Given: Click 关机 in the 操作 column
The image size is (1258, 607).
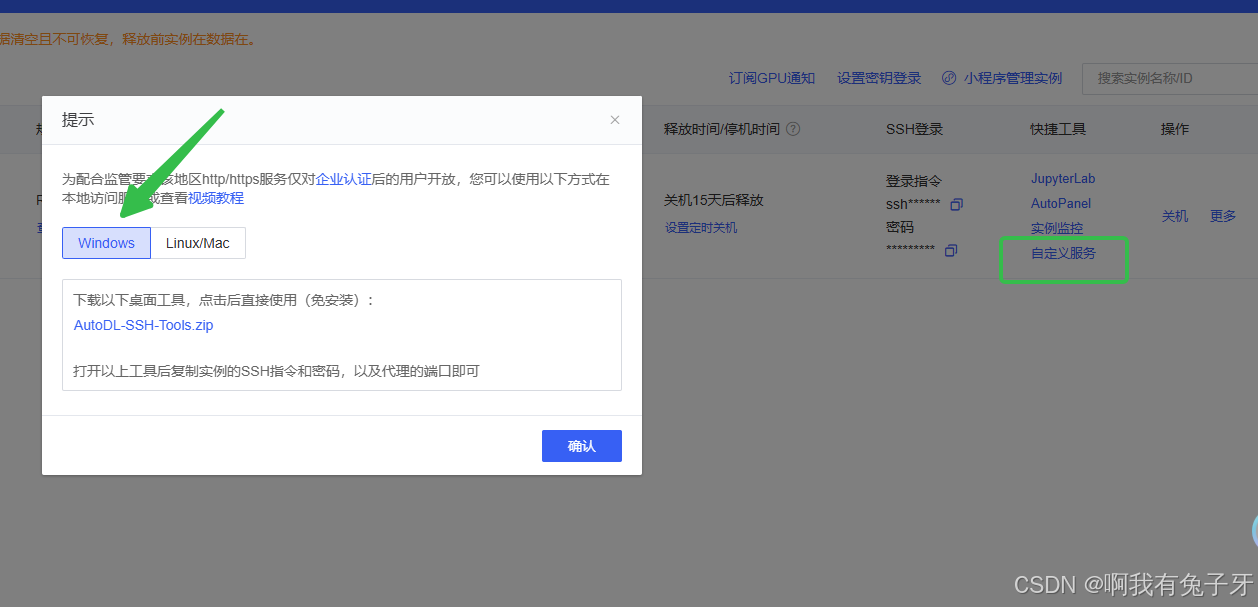Looking at the screenshot, I should (x=1175, y=216).
